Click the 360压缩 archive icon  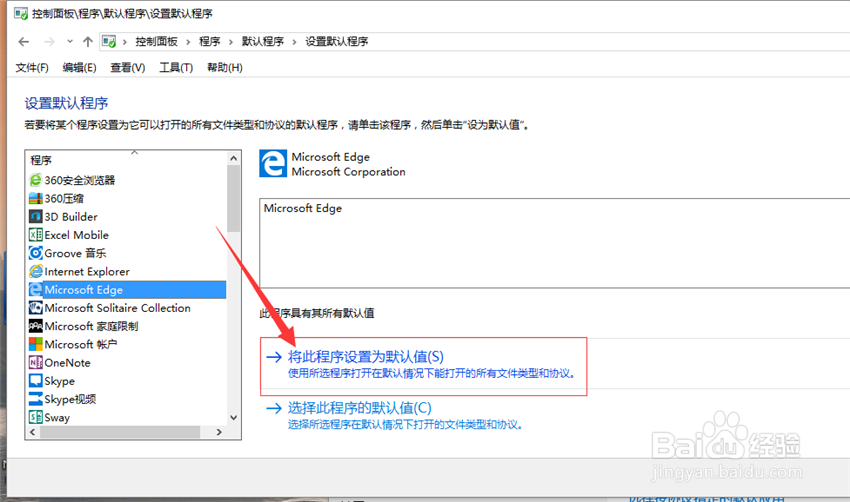click(35, 198)
